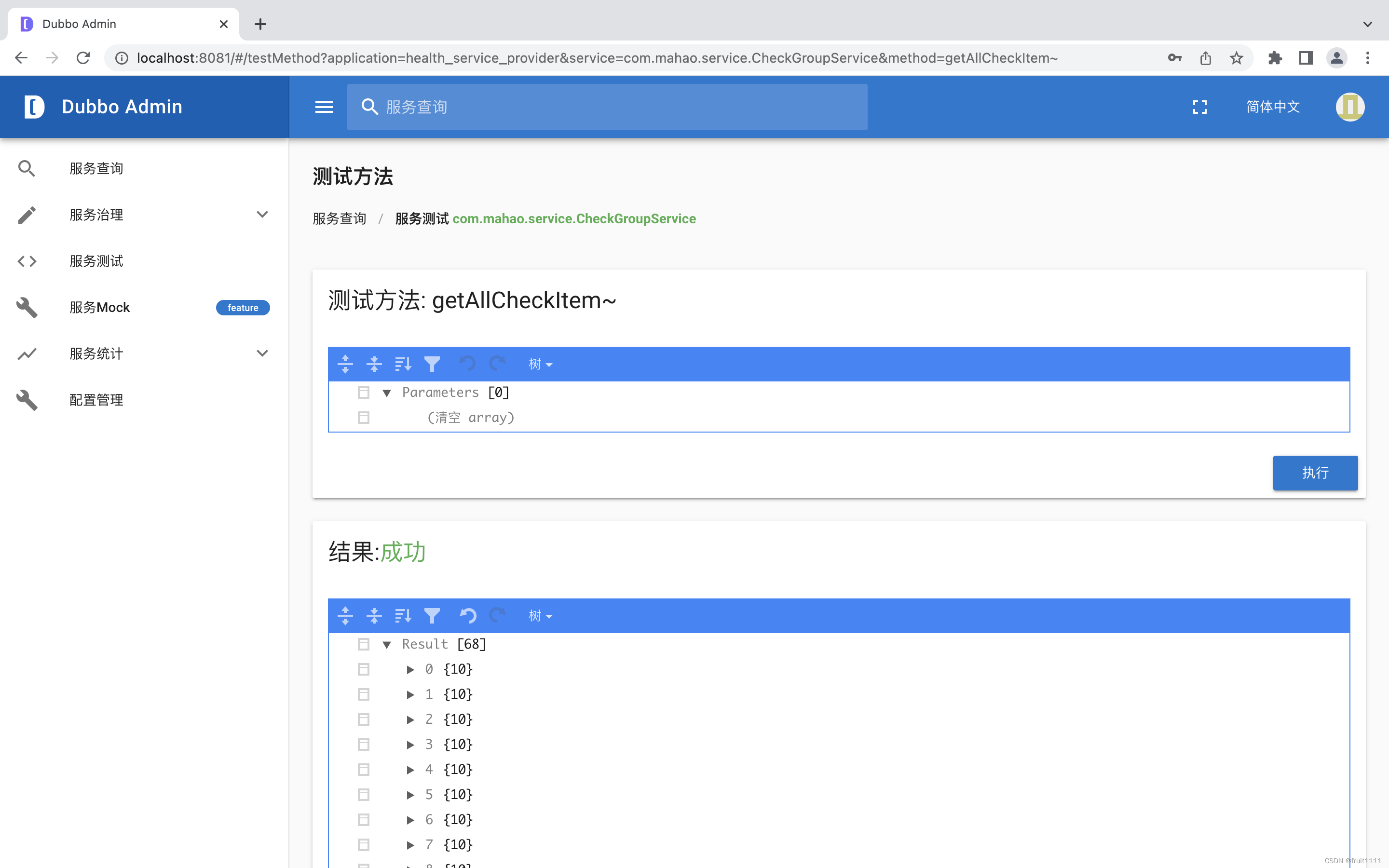Image resolution: width=1389 pixels, height=868 pixels.
Task: Toggle the fullscreen icon in the header
Action: pyautogui.click(x=1199, y=107)
